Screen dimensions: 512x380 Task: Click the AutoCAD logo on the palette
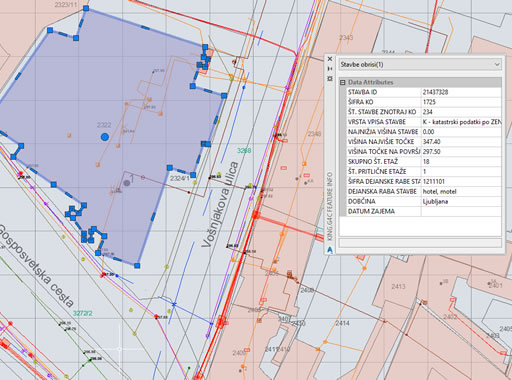[x=330, y=249]
